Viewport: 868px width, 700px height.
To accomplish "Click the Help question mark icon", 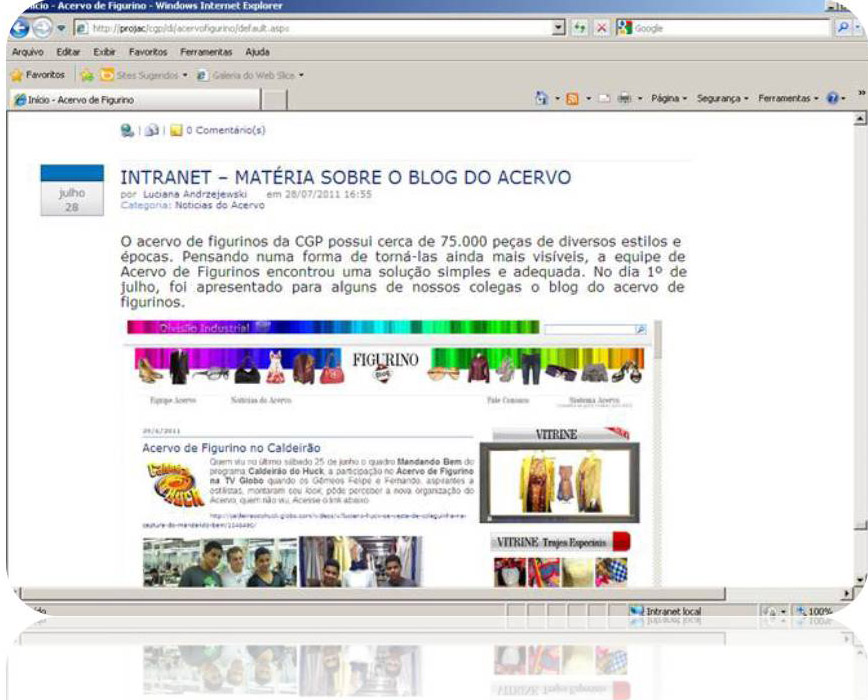I will pos(832,99).
